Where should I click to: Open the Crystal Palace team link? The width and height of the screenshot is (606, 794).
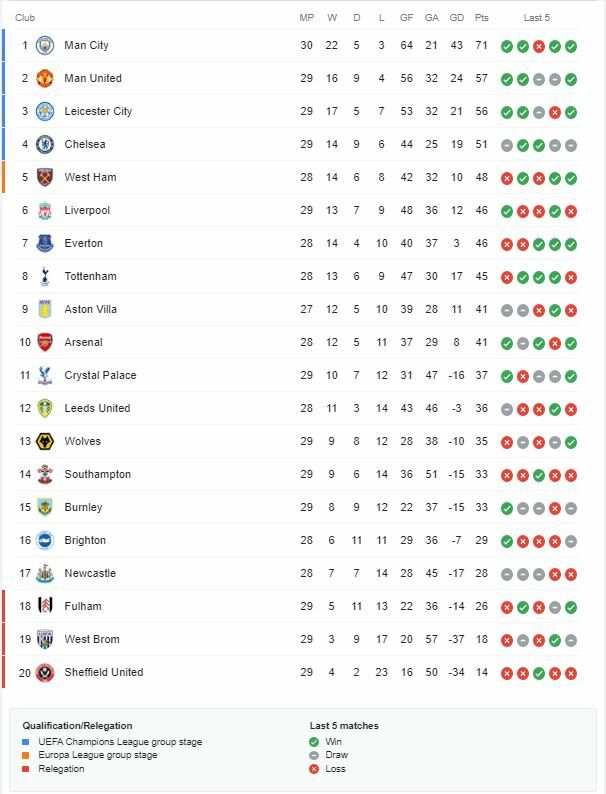tap(100, 375)
